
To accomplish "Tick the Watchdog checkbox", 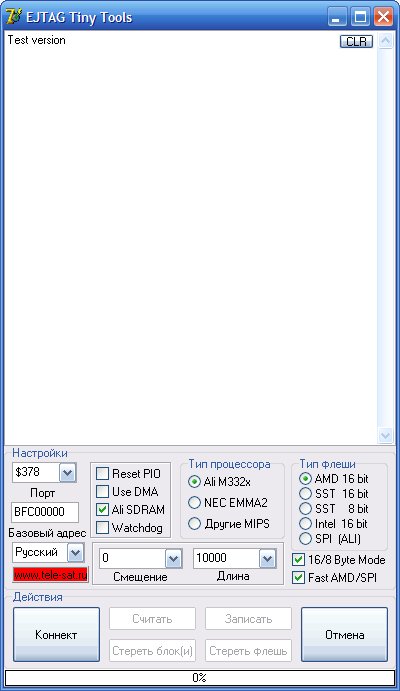I will [x=102, y=528].
